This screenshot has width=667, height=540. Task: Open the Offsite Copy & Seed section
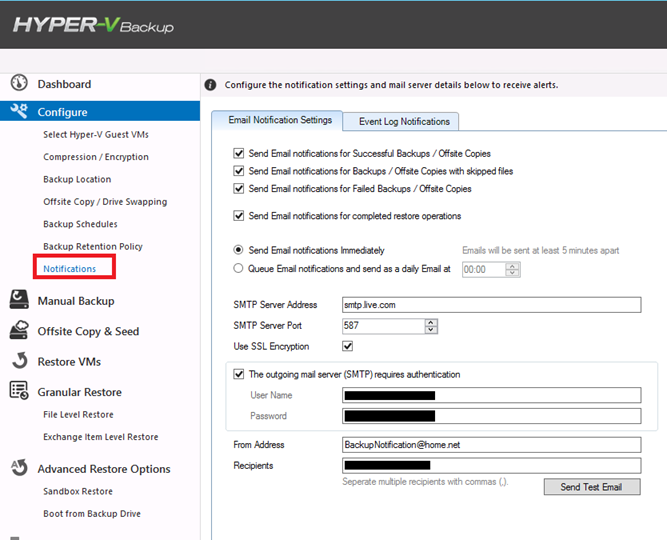tap(88, 331)
